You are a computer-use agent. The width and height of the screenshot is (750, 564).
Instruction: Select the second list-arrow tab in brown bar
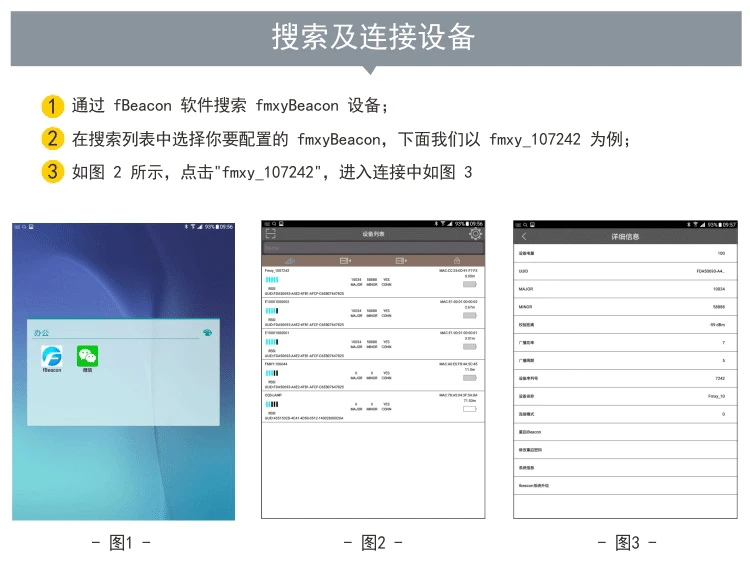(345, 261)
